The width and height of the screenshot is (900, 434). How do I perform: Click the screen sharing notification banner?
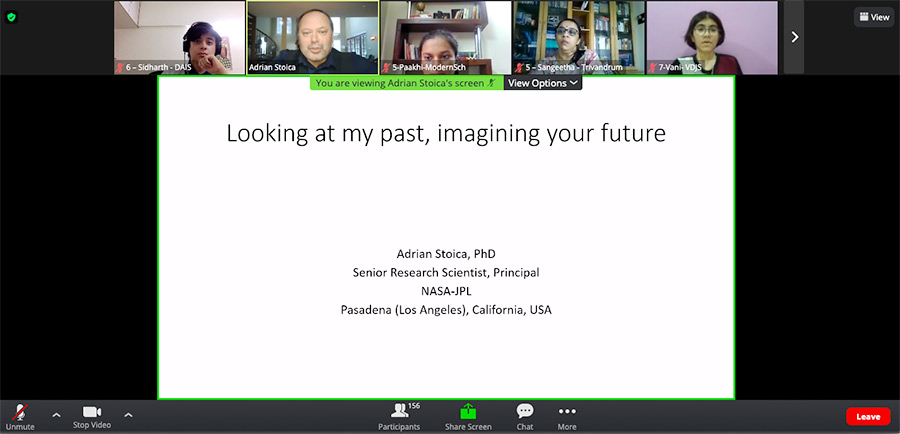[x=405, y=84]
